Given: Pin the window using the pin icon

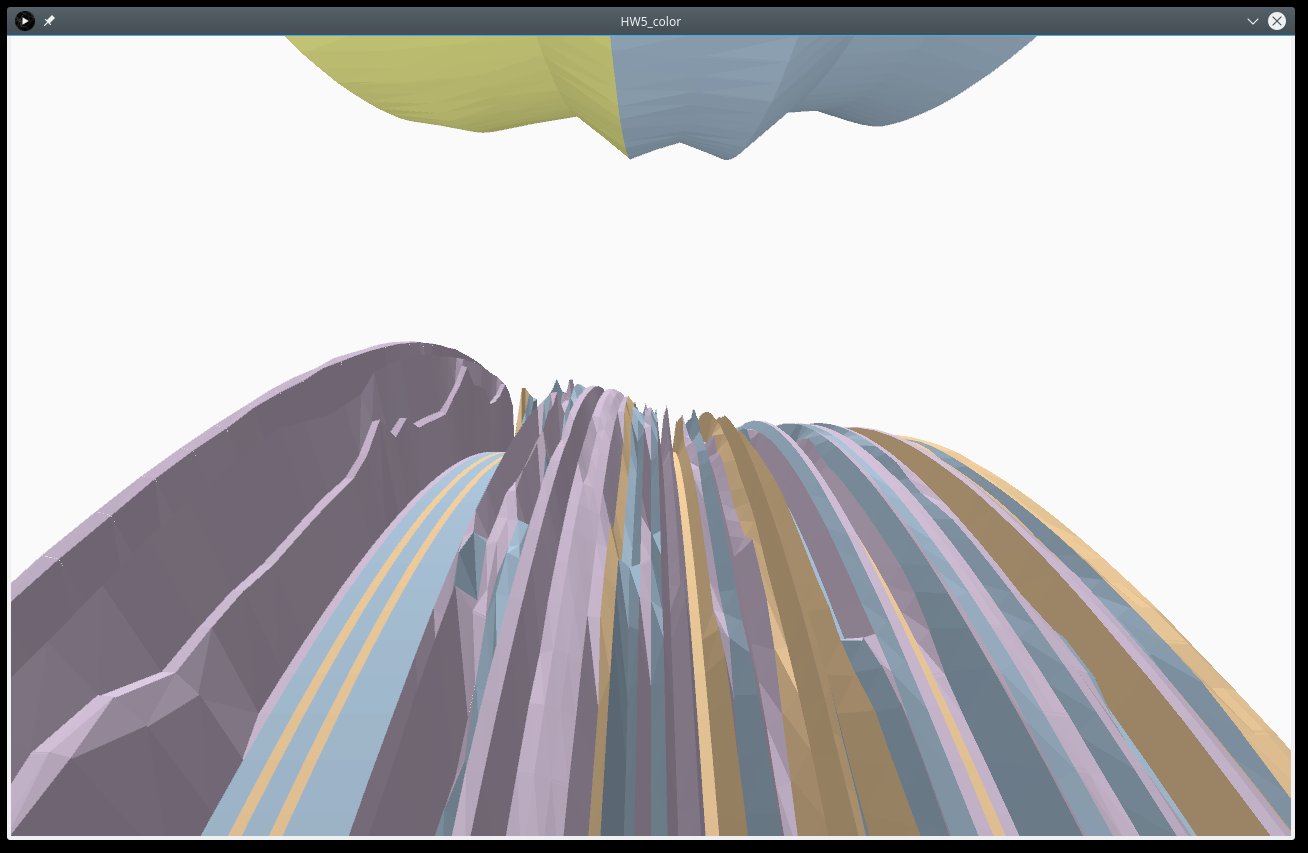Looking at the screenshot, I should tap(49, 21).
